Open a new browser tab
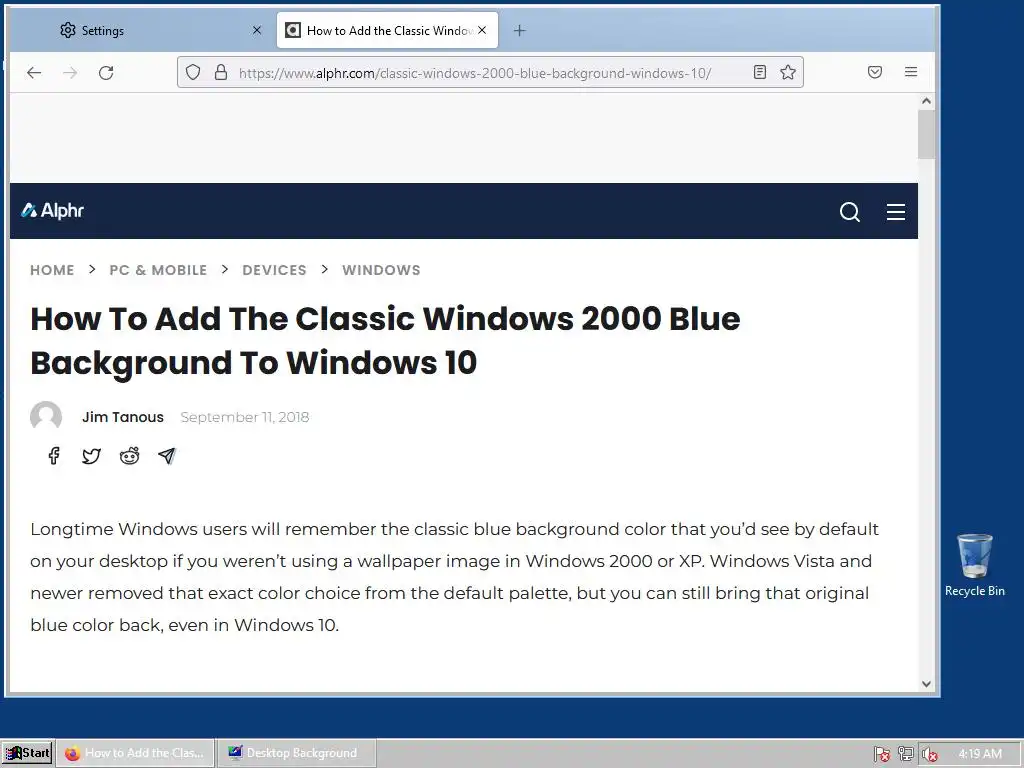 (x=519, y=31)
